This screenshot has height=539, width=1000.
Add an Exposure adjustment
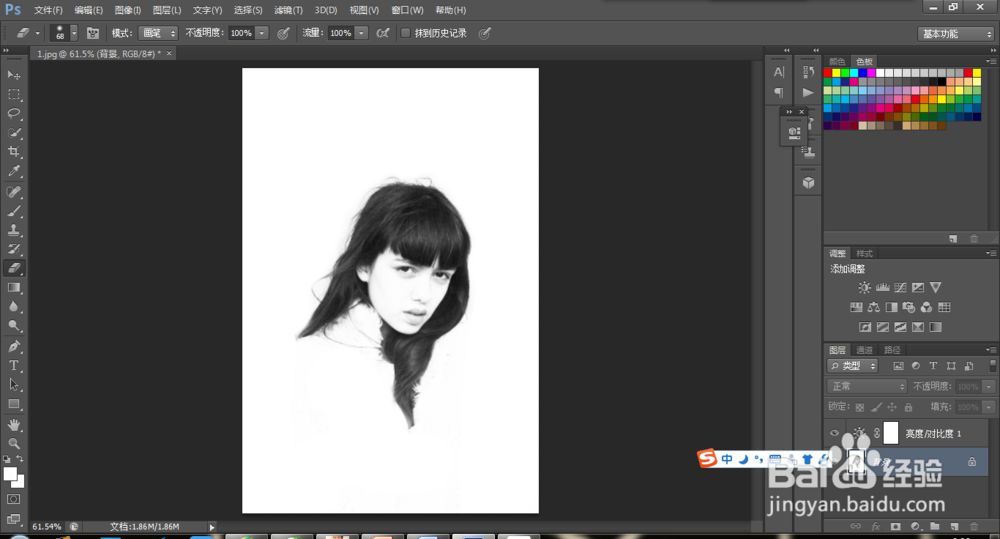click(x=918, y=288)
